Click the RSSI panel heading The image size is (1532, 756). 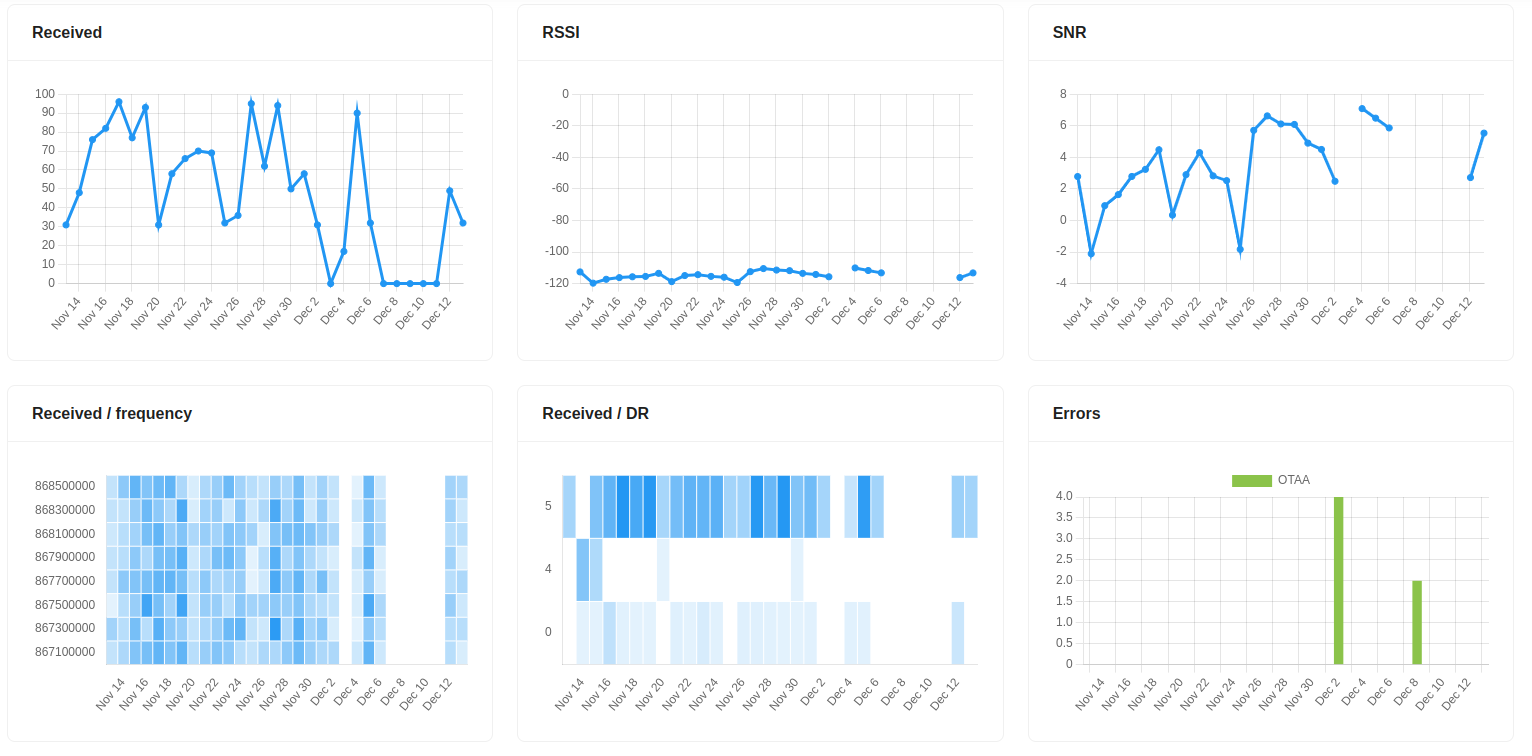click(x=560, y=33)
